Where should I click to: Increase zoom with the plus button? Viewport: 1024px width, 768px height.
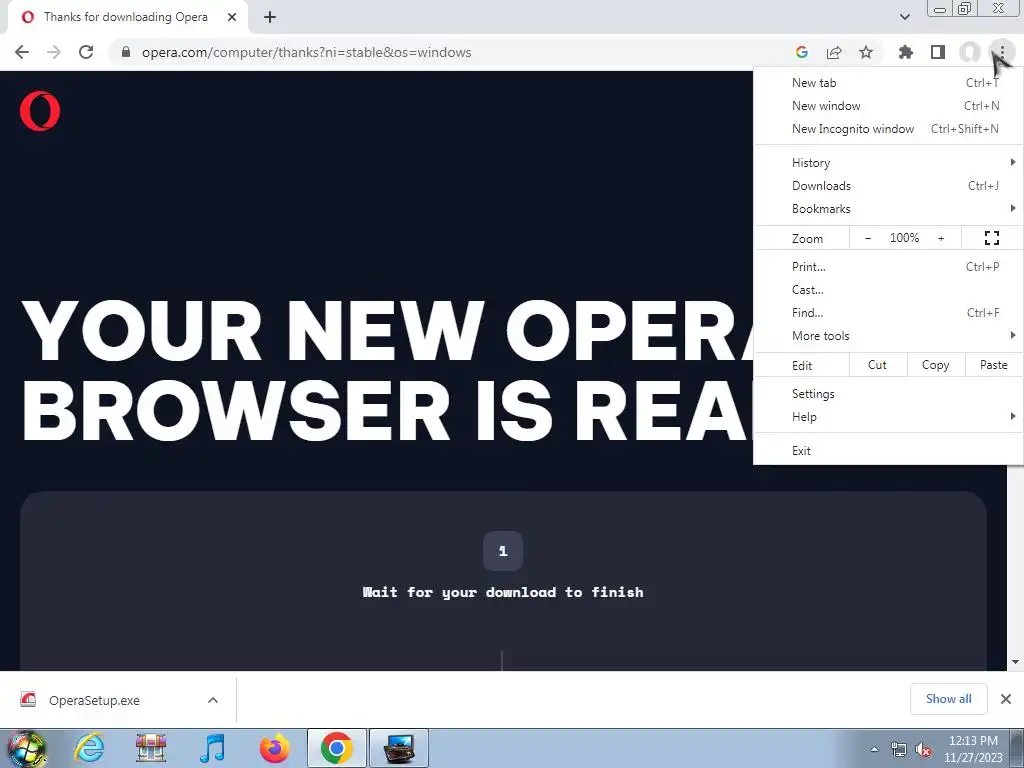click(x=941, y=238)
